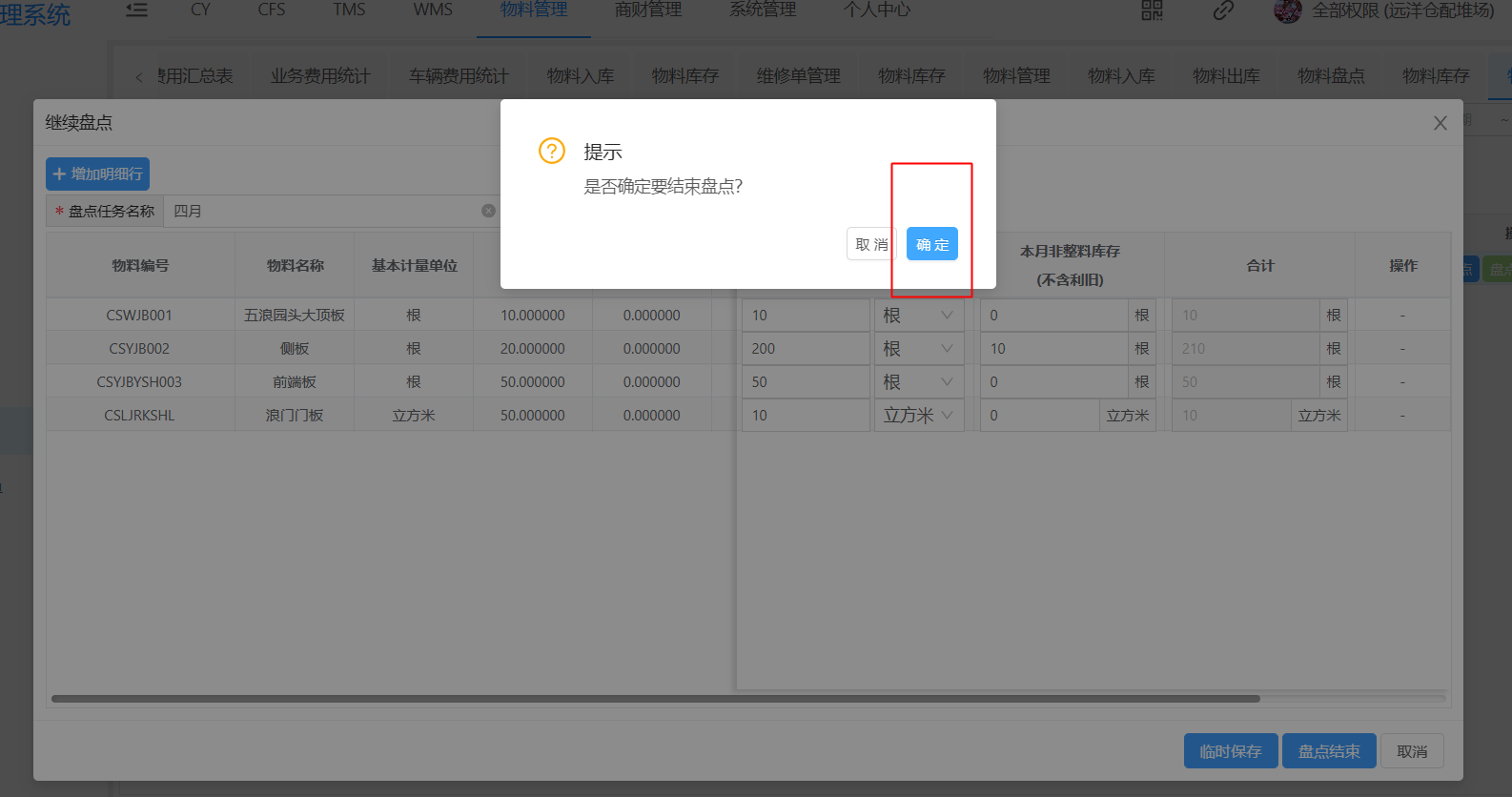Close the 继续盘点 dialog with the X icon

point(1440,123)
